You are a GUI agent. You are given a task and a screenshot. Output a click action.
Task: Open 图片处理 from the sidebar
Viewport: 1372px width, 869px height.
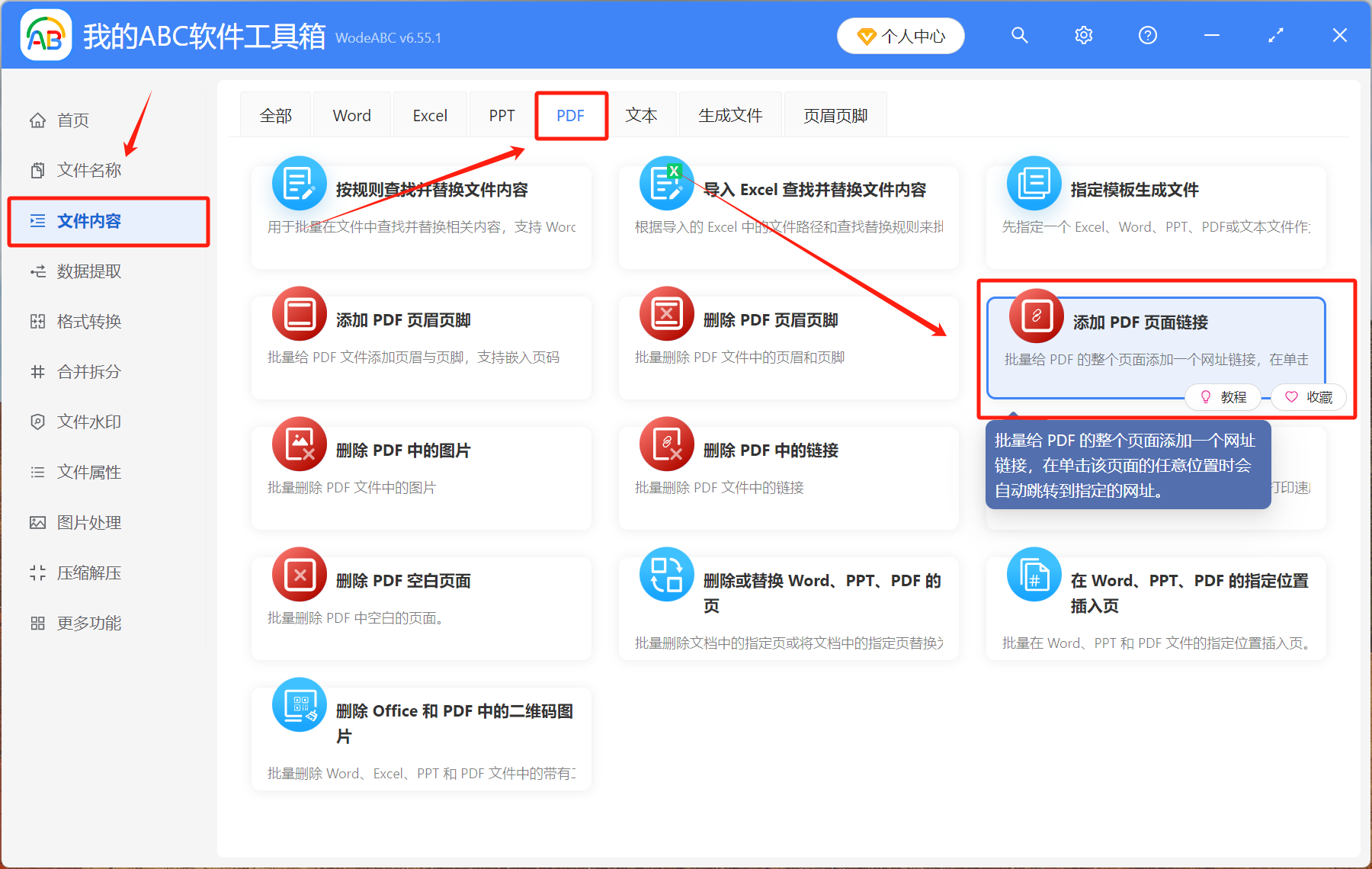click(88, 522)
